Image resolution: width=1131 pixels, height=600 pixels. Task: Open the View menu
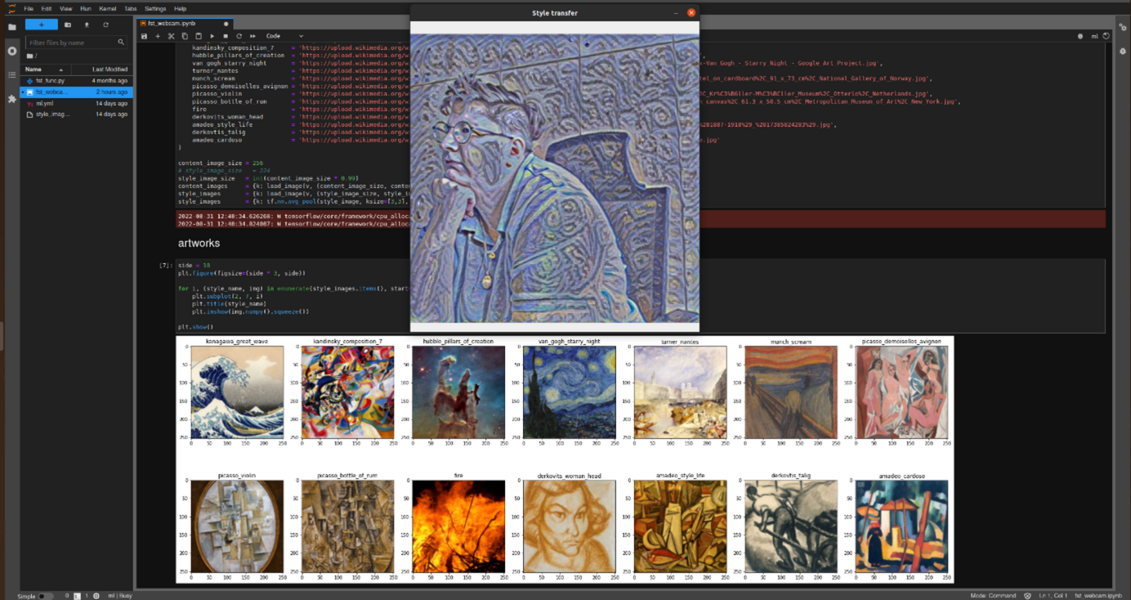(66, 9)
